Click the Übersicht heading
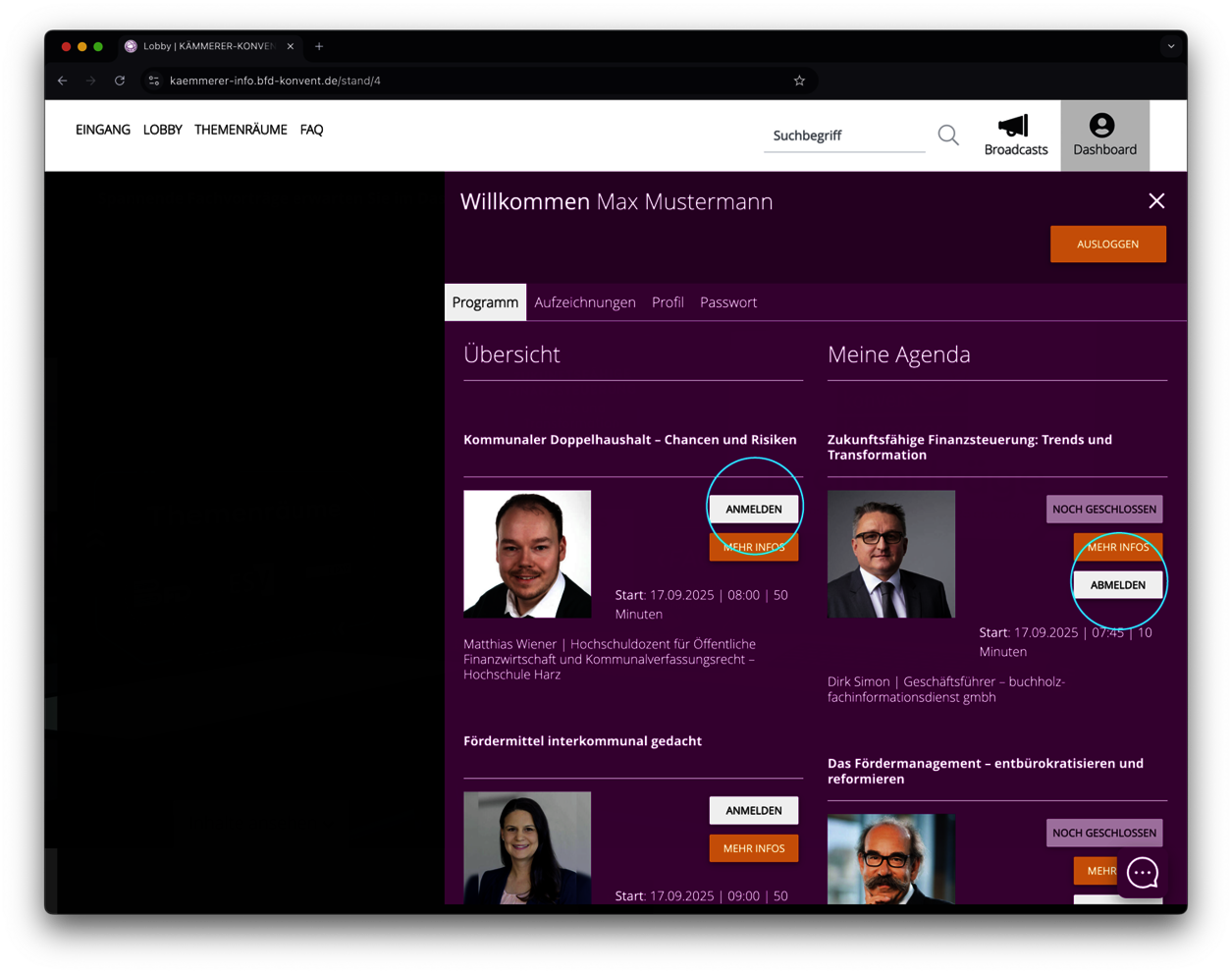The width and height of the screenshot is (1232, 974). 511,354
